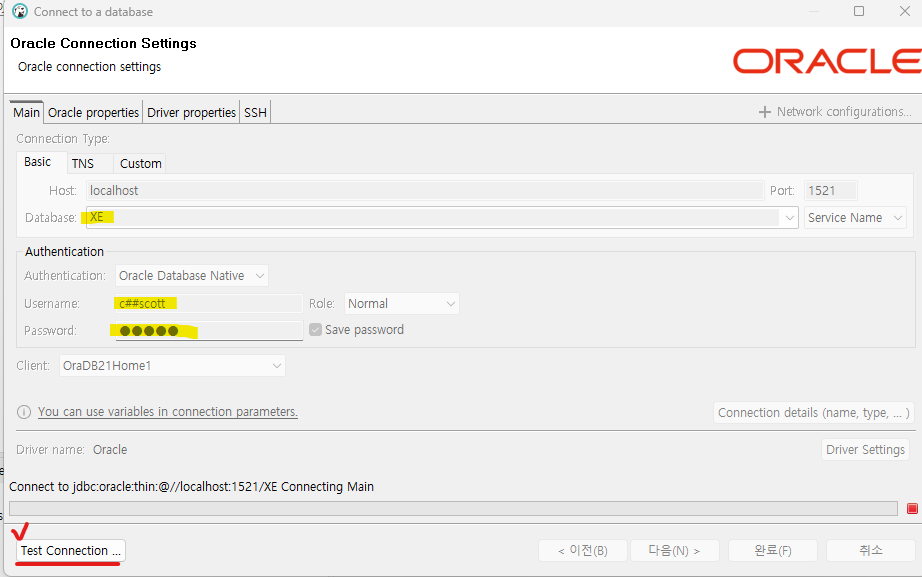Image resolution: width=922 pixels, height=577 pixels.
Task: Click the Oracle Connection Settings heading
Action: [103, 43]
